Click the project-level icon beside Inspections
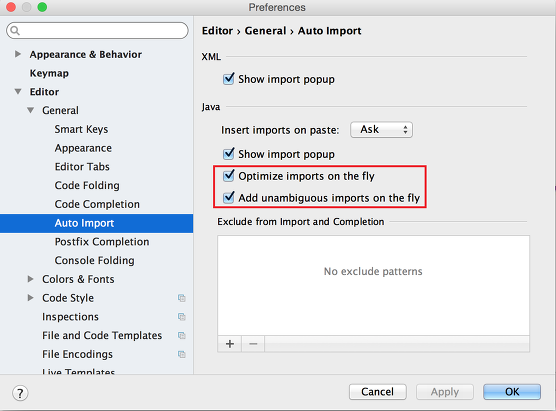Viewport: 556px width, 411px height. point(182,317)
